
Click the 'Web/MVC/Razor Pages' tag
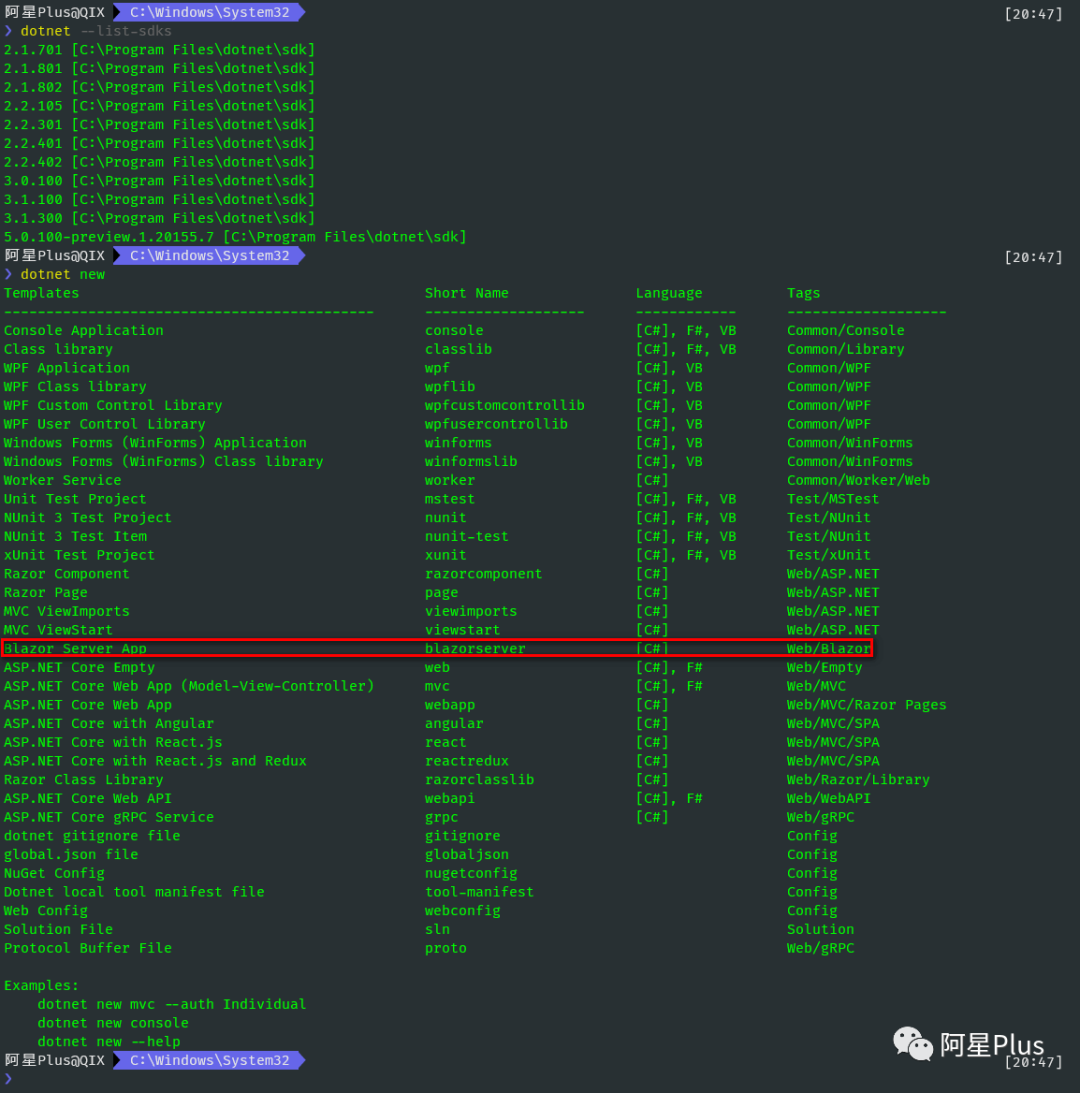[x=867, y=705]
